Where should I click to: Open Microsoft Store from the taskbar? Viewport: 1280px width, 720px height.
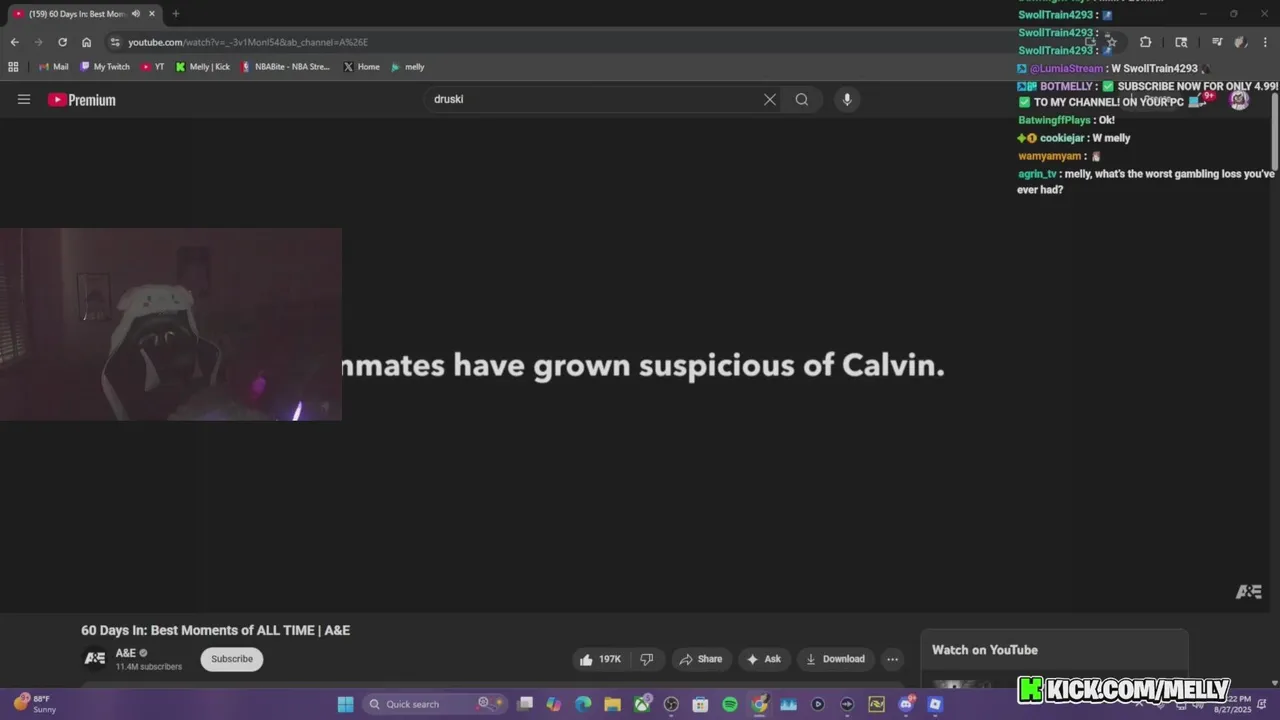[x=700, y=704]
